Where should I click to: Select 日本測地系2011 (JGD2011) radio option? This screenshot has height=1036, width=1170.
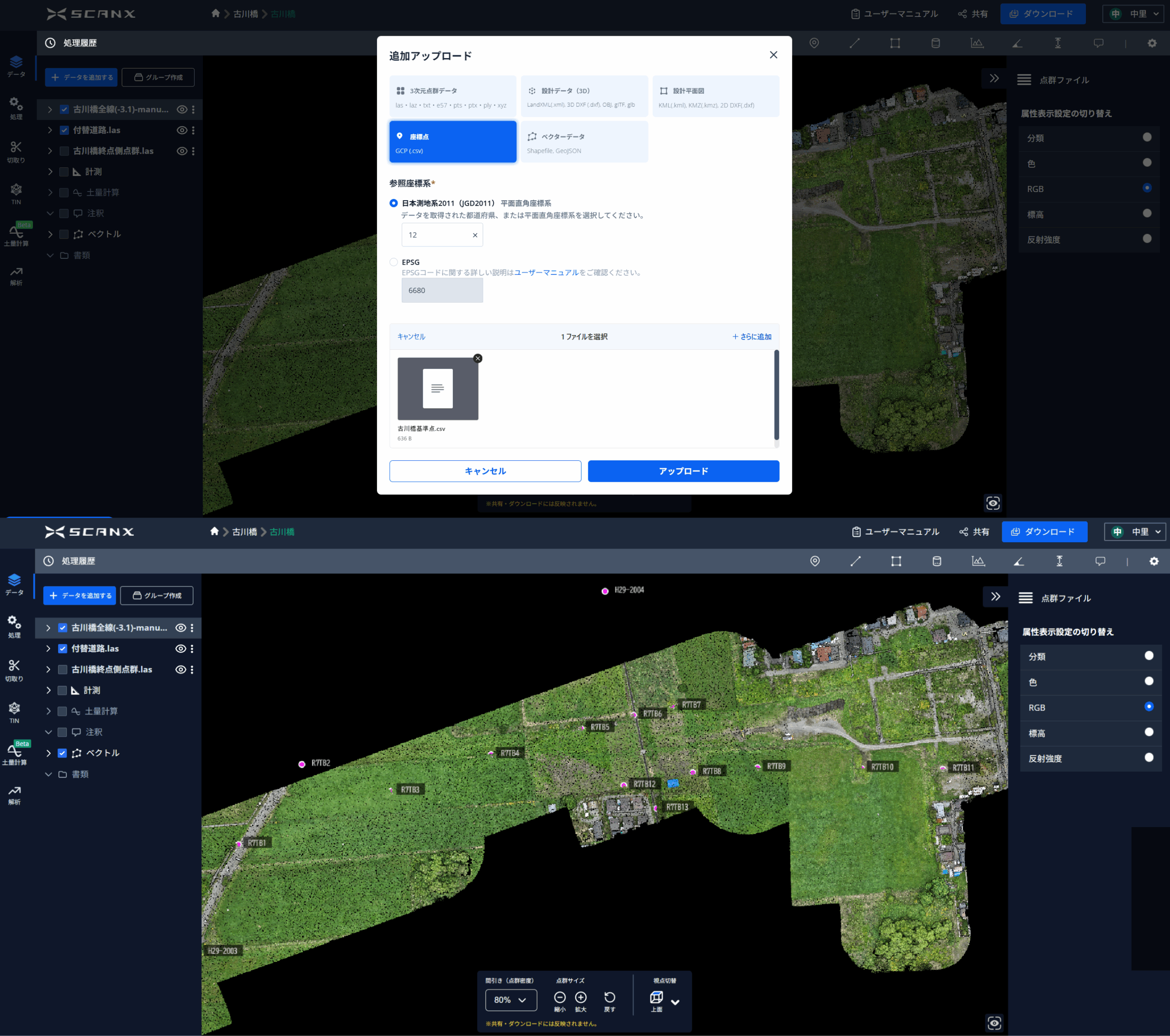pyautogui.click(x=394, y=203)
